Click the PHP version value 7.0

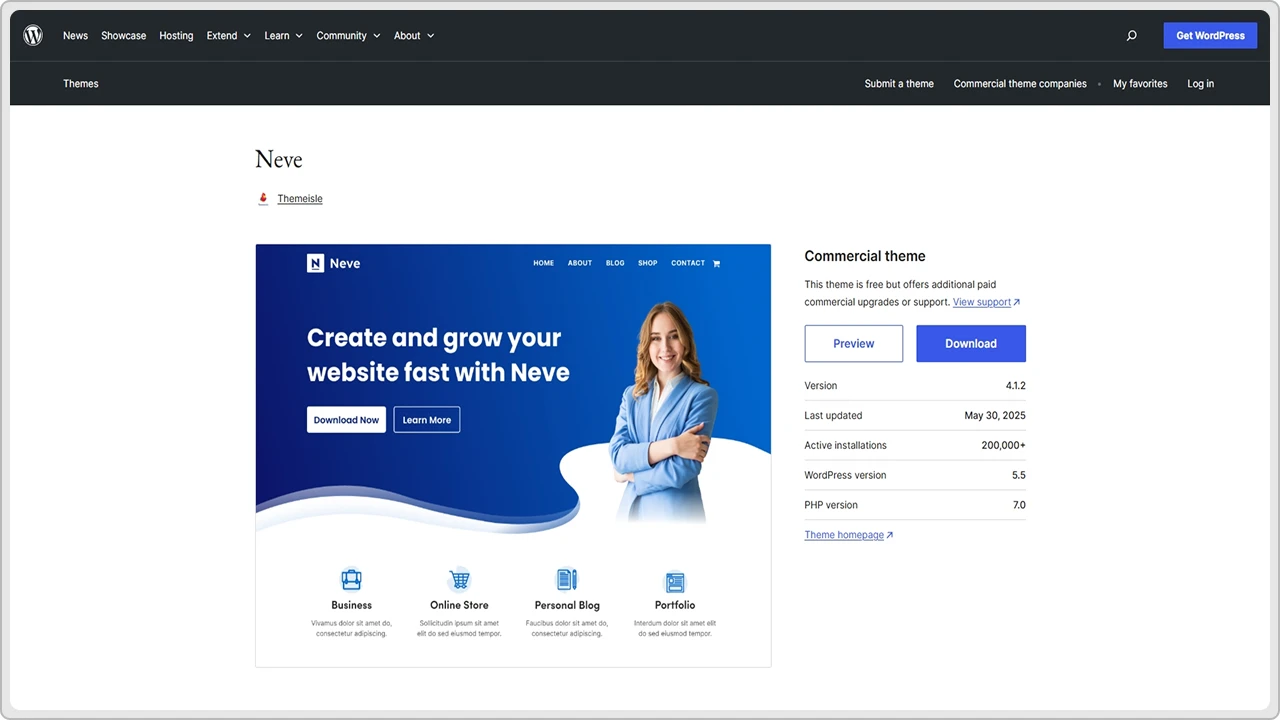point(1019,506)
